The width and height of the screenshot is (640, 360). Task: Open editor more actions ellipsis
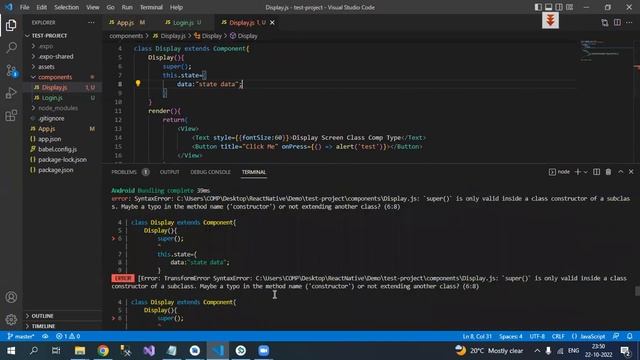(629, 22)
